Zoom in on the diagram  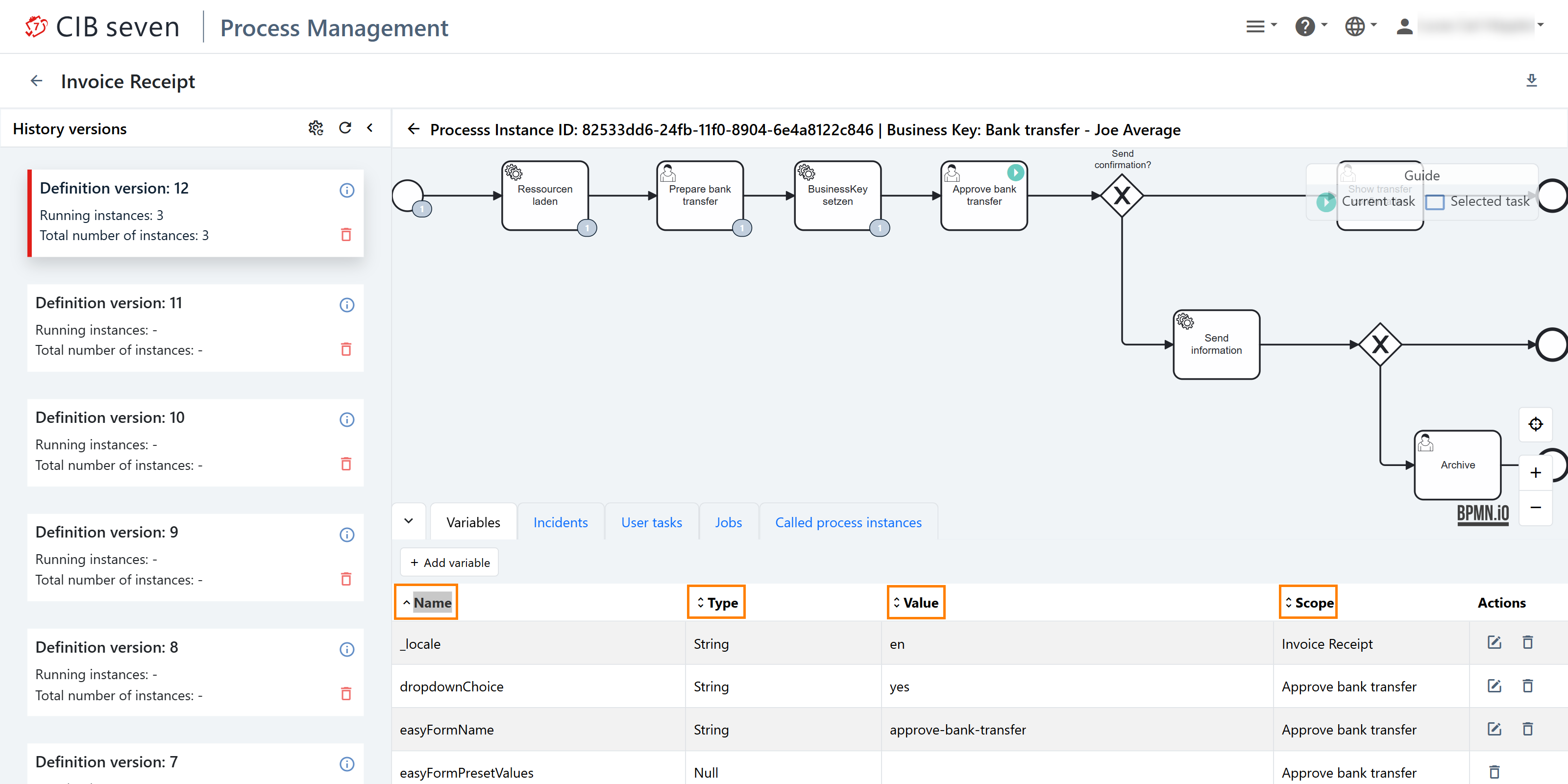point(1535,472)
